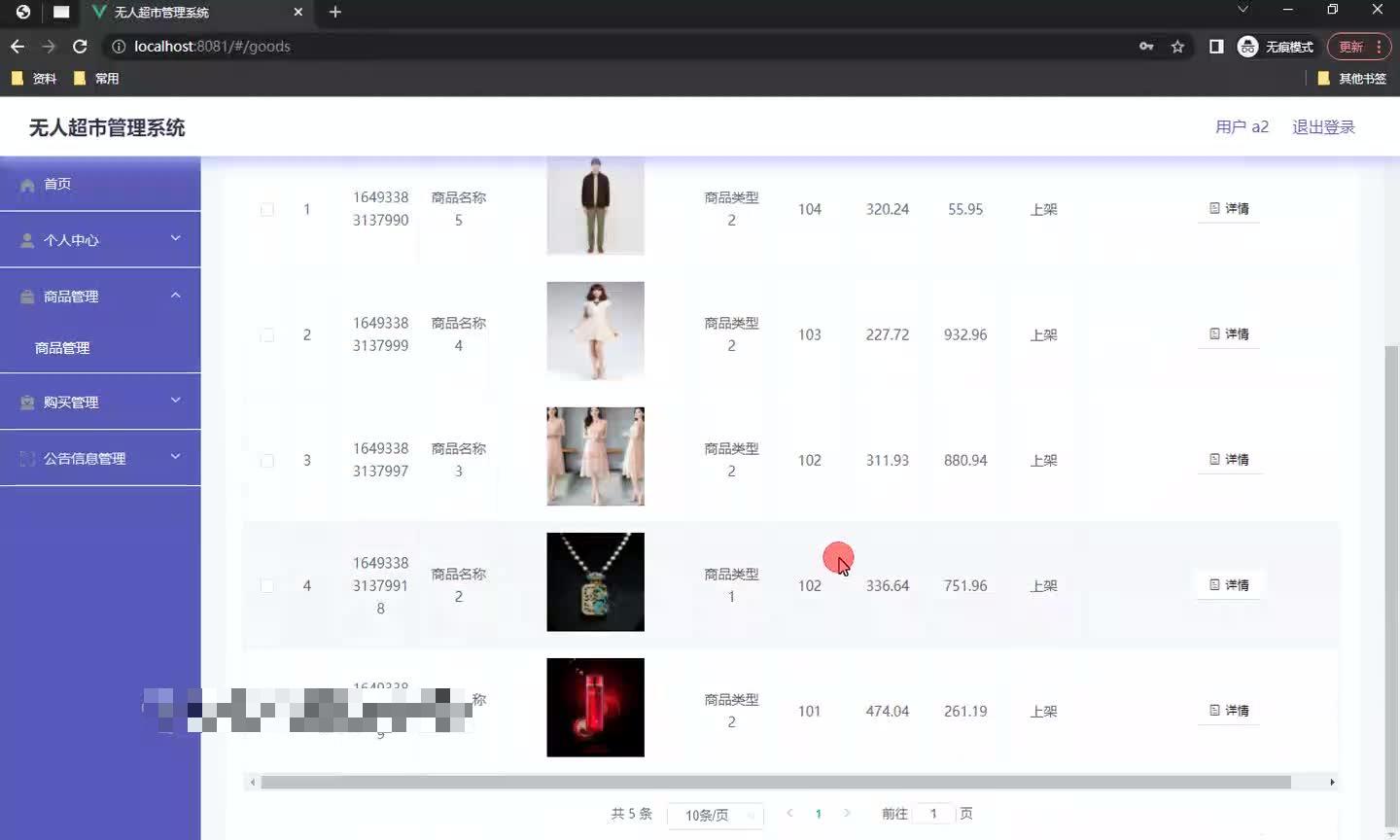Image resolution: width=1400 pixels, height=840 pixels.
Task: Open 详情 for the row priced 474.04
Action: coord(1229,710)
